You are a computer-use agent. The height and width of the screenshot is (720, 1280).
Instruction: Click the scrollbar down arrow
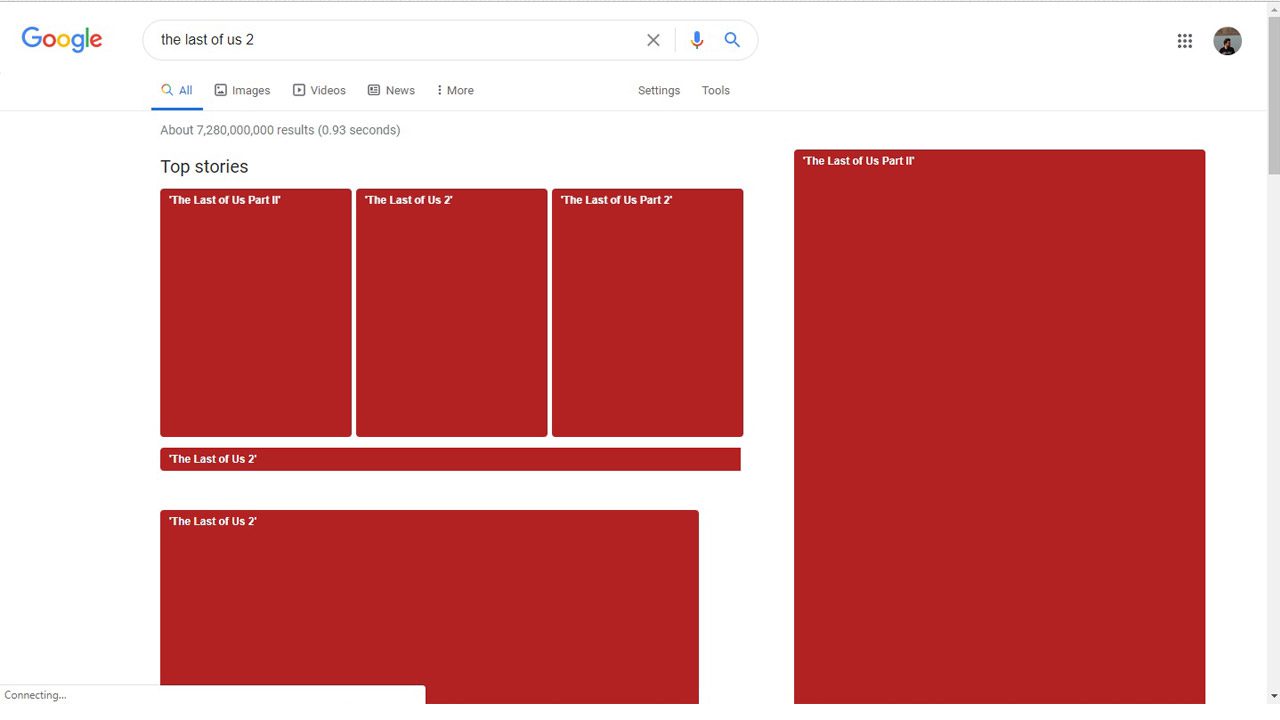tap(1273, 695)
